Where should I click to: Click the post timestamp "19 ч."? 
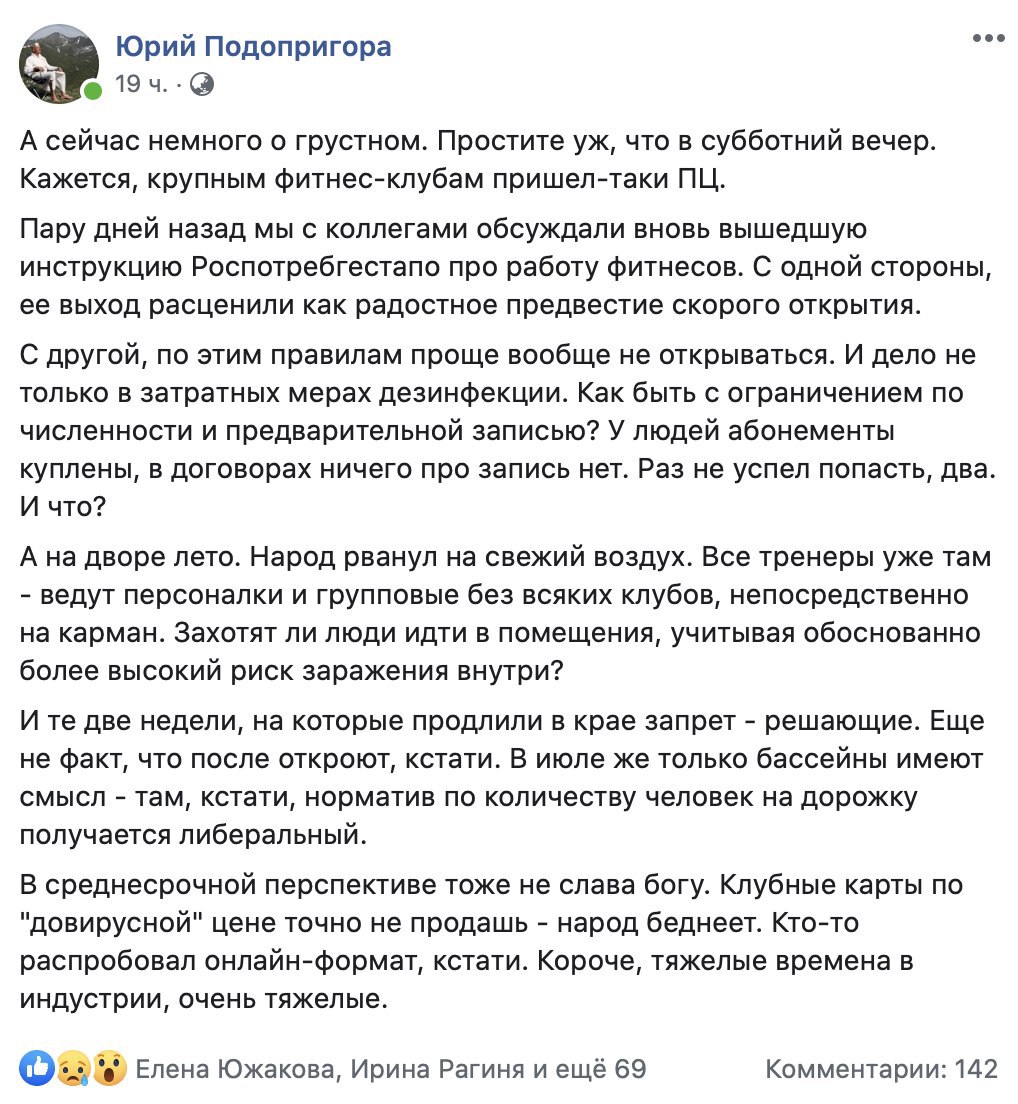point(142,84)
